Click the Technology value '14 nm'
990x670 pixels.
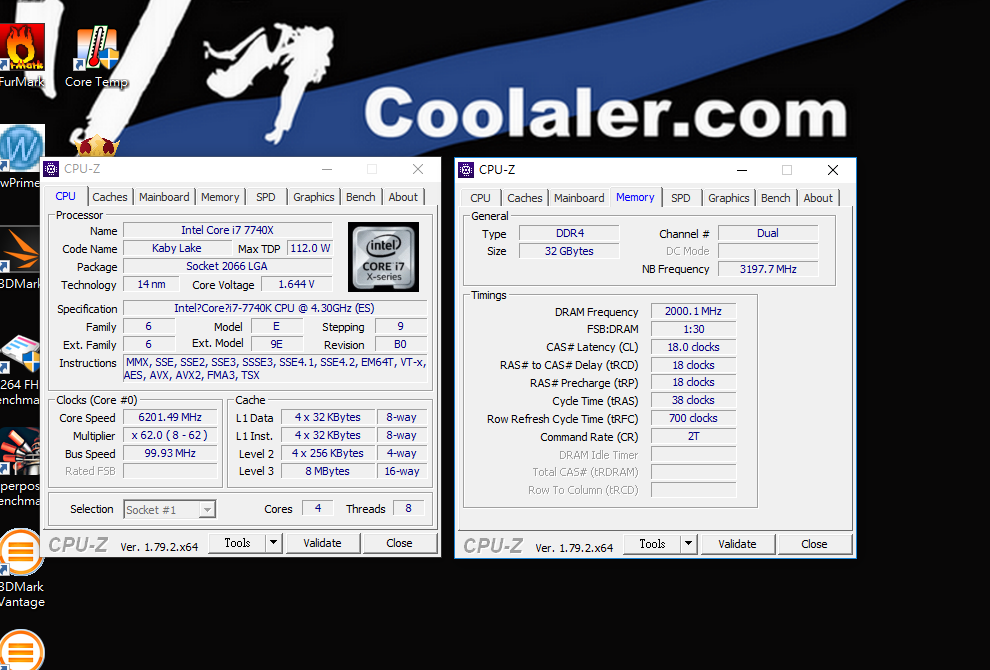pos(152,284)
